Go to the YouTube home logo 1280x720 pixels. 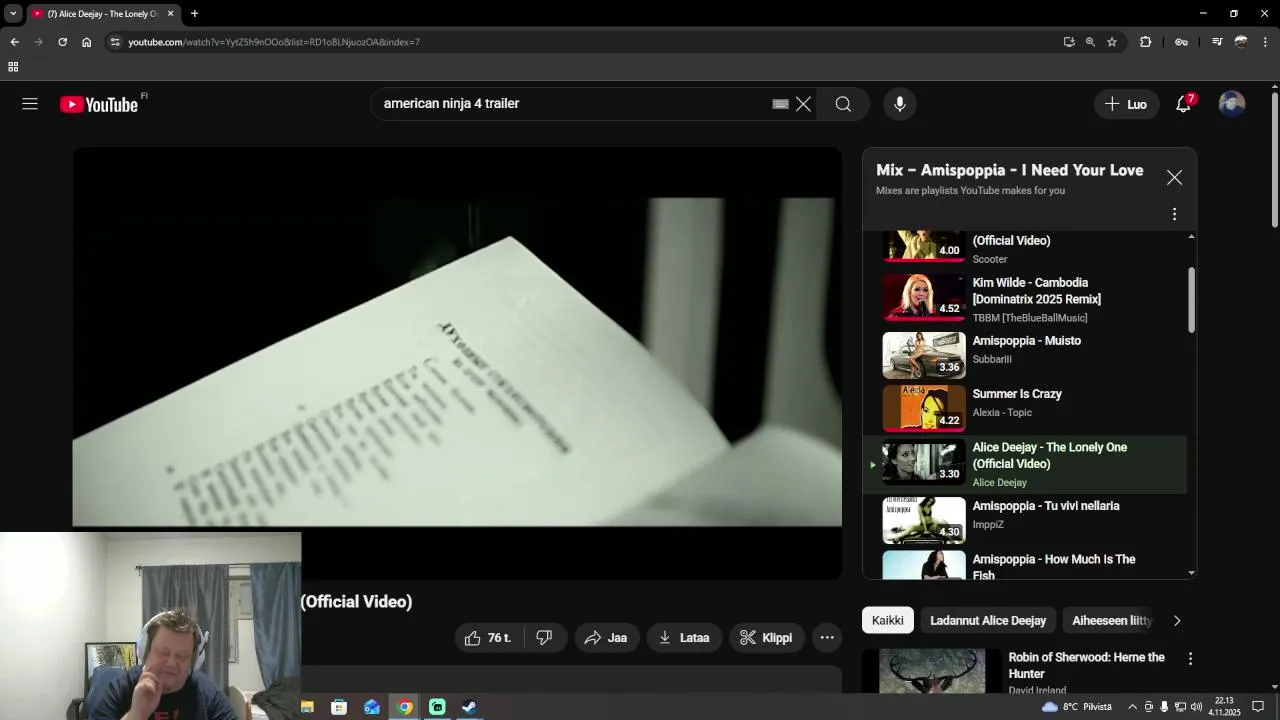[99, 104]
